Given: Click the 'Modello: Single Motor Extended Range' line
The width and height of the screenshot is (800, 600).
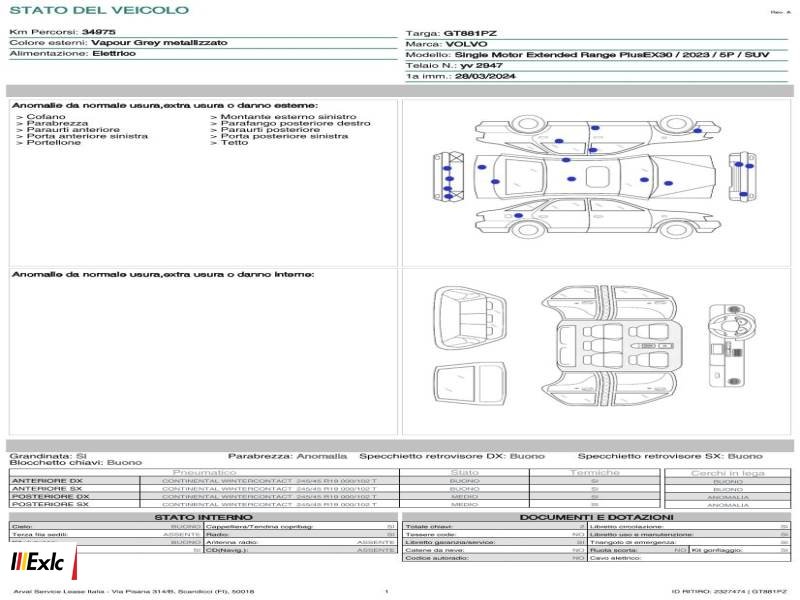Looking at the screenshot, I should click(587, 55).
